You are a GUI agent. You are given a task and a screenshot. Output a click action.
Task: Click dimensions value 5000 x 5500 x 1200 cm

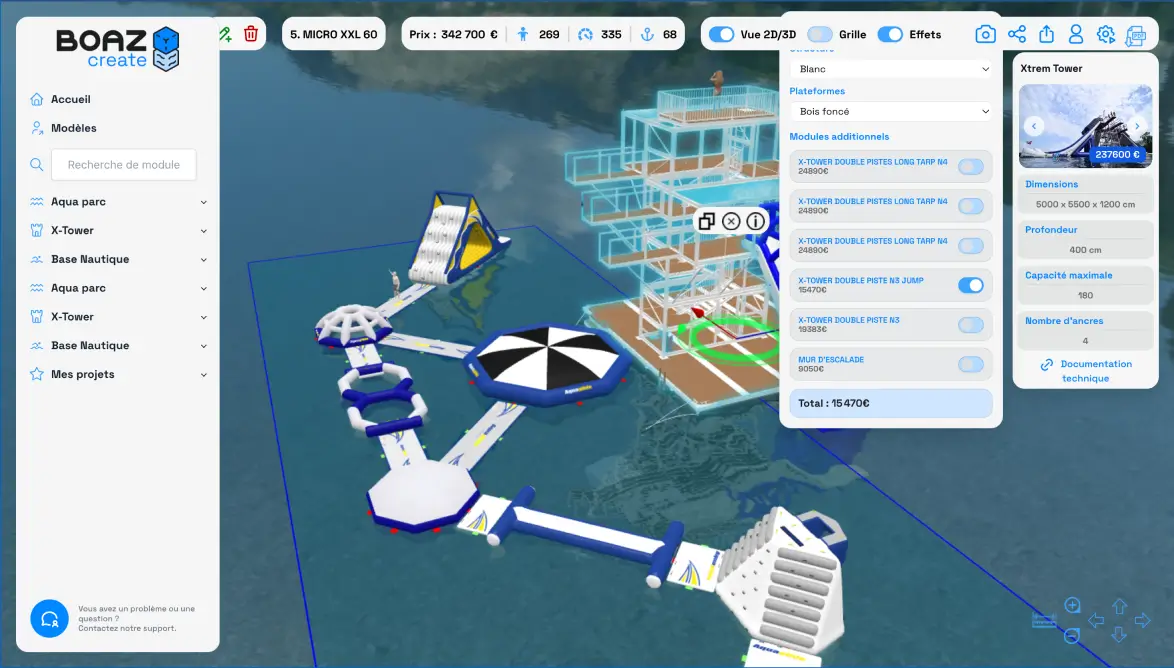(x=1085, y=204)
